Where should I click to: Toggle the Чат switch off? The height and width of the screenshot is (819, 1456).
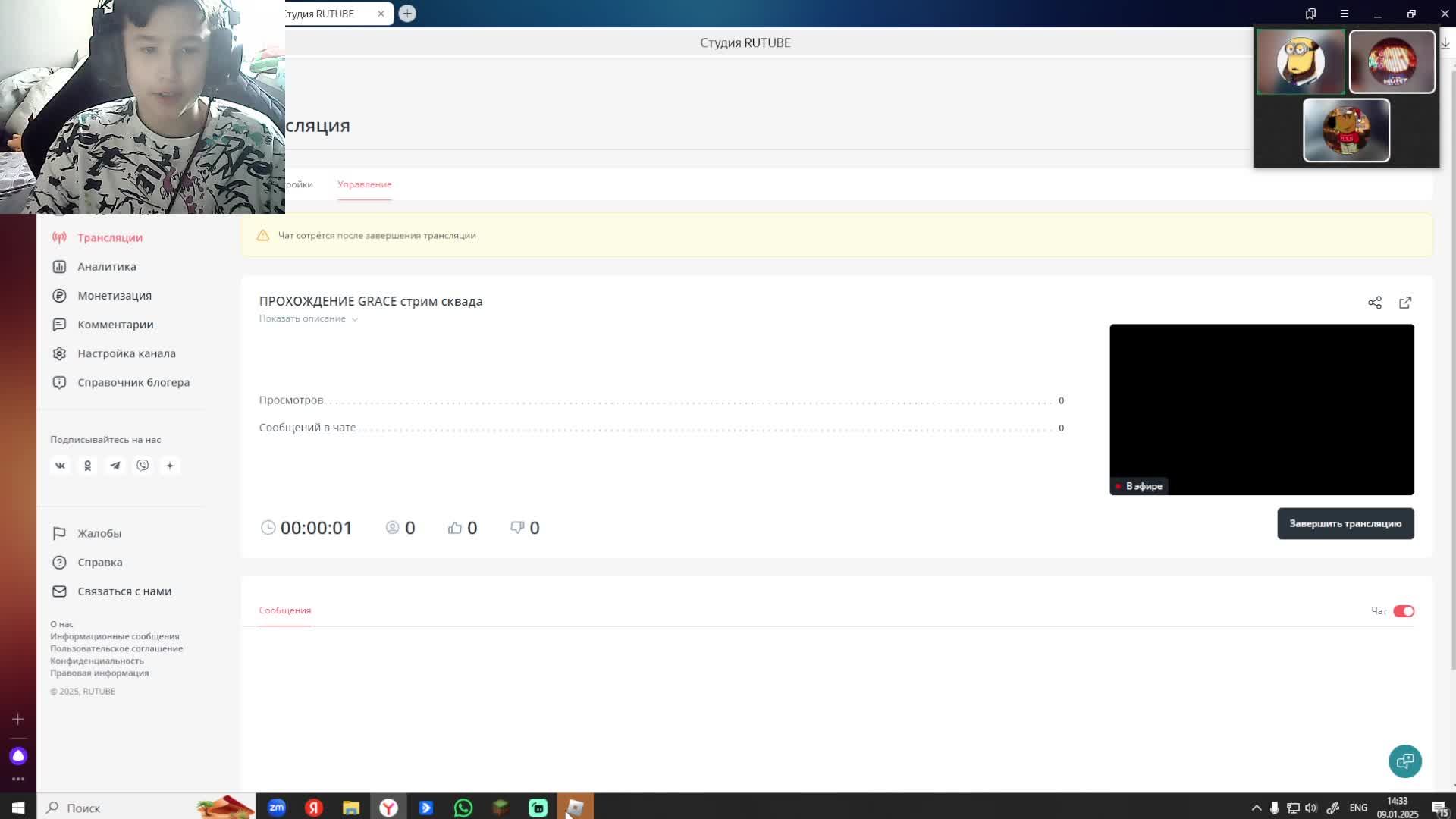point(1404,611)
